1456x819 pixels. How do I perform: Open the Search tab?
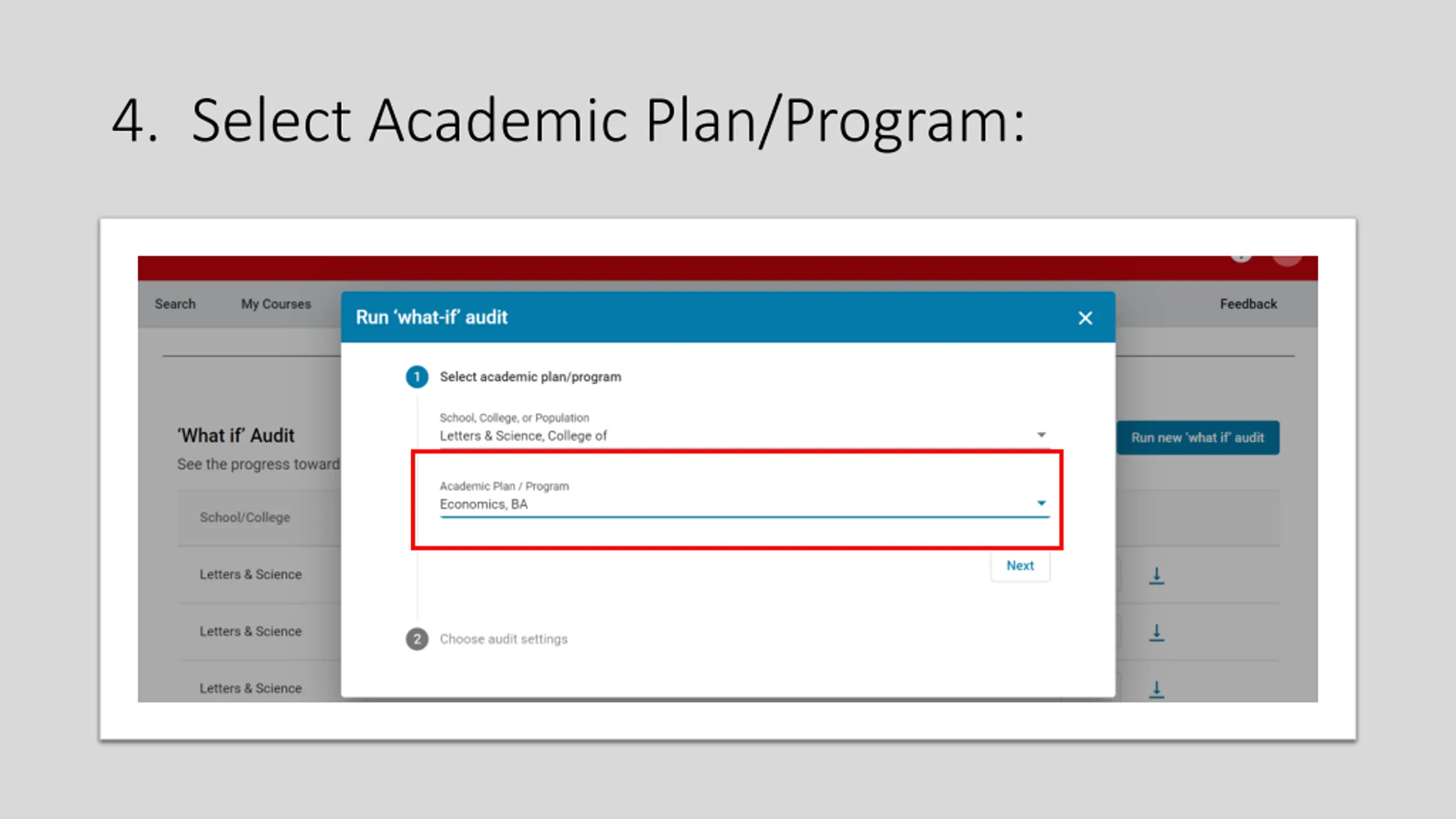(x=175, y=304)
